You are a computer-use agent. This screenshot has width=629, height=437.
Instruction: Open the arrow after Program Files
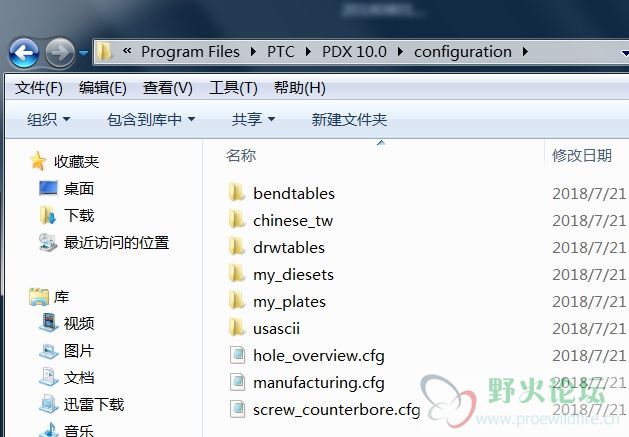click(253, 52)
